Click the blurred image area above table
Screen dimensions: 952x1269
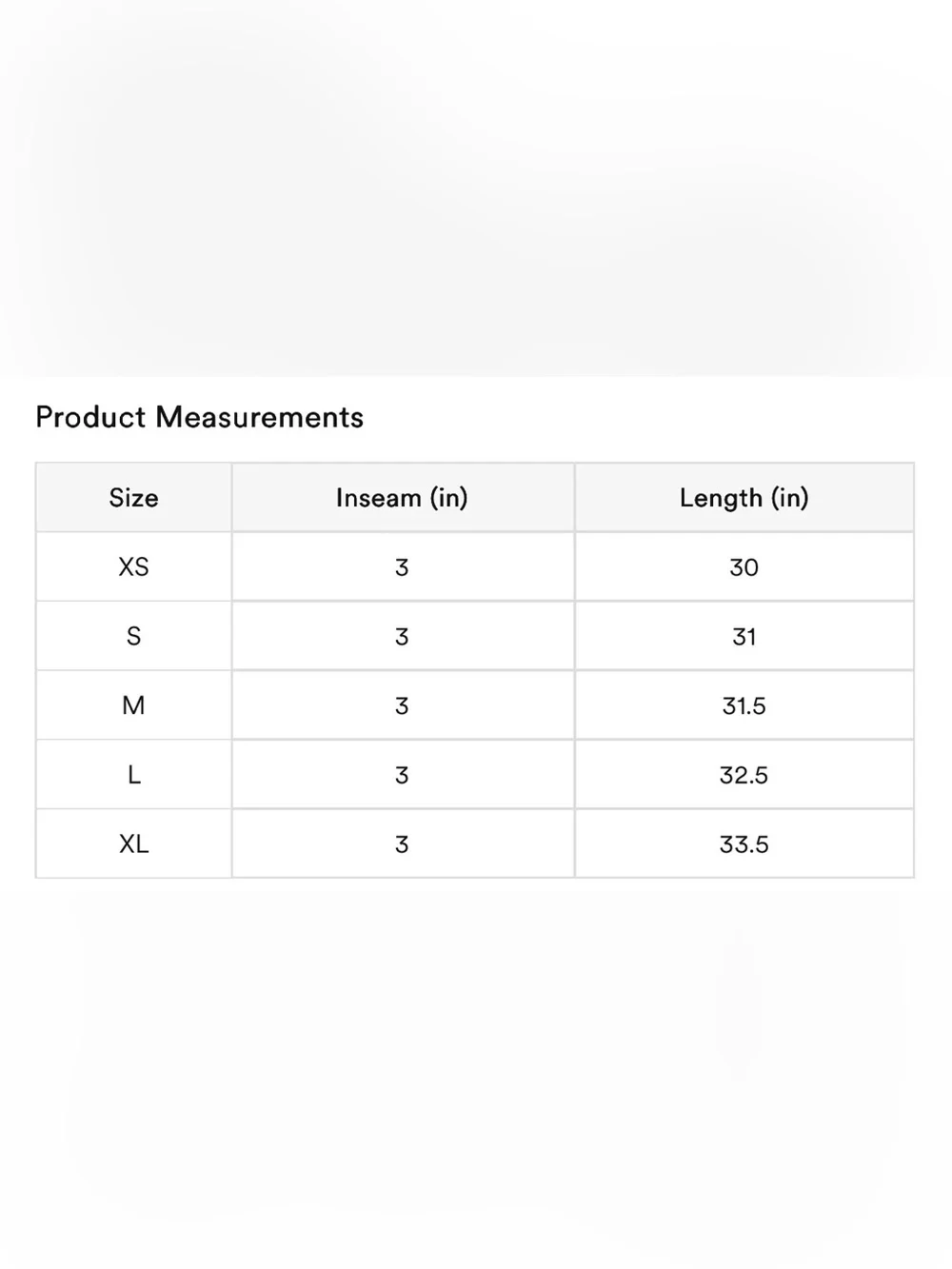click(x=476, y=188)
